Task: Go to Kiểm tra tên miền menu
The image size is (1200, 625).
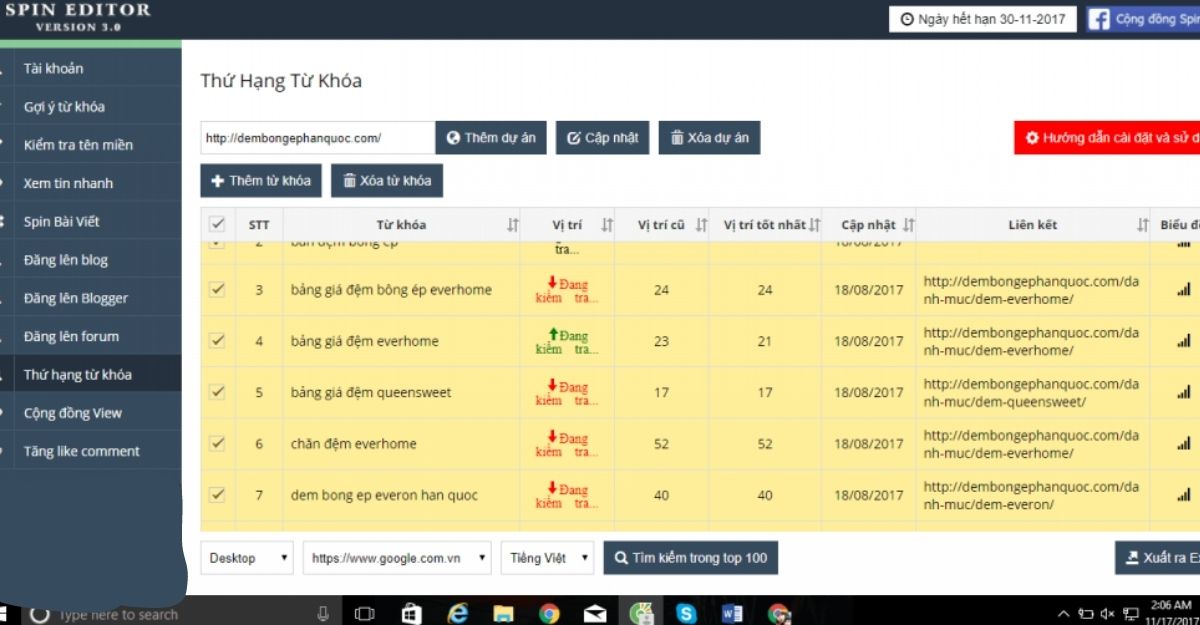Action: coord(78,145)
